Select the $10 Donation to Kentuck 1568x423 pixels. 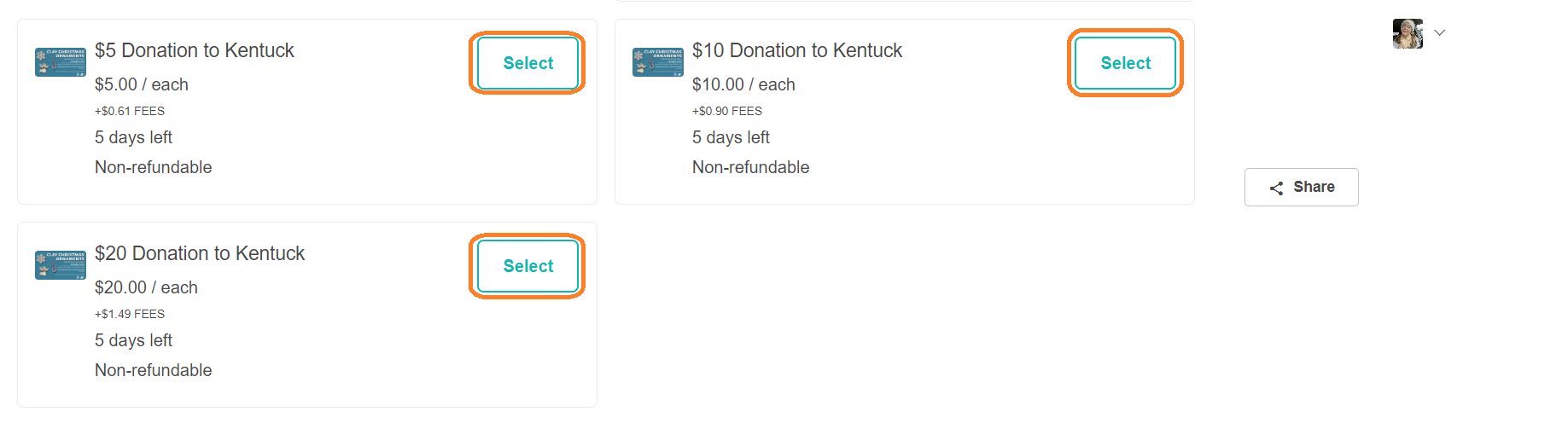click(1125, 63)
